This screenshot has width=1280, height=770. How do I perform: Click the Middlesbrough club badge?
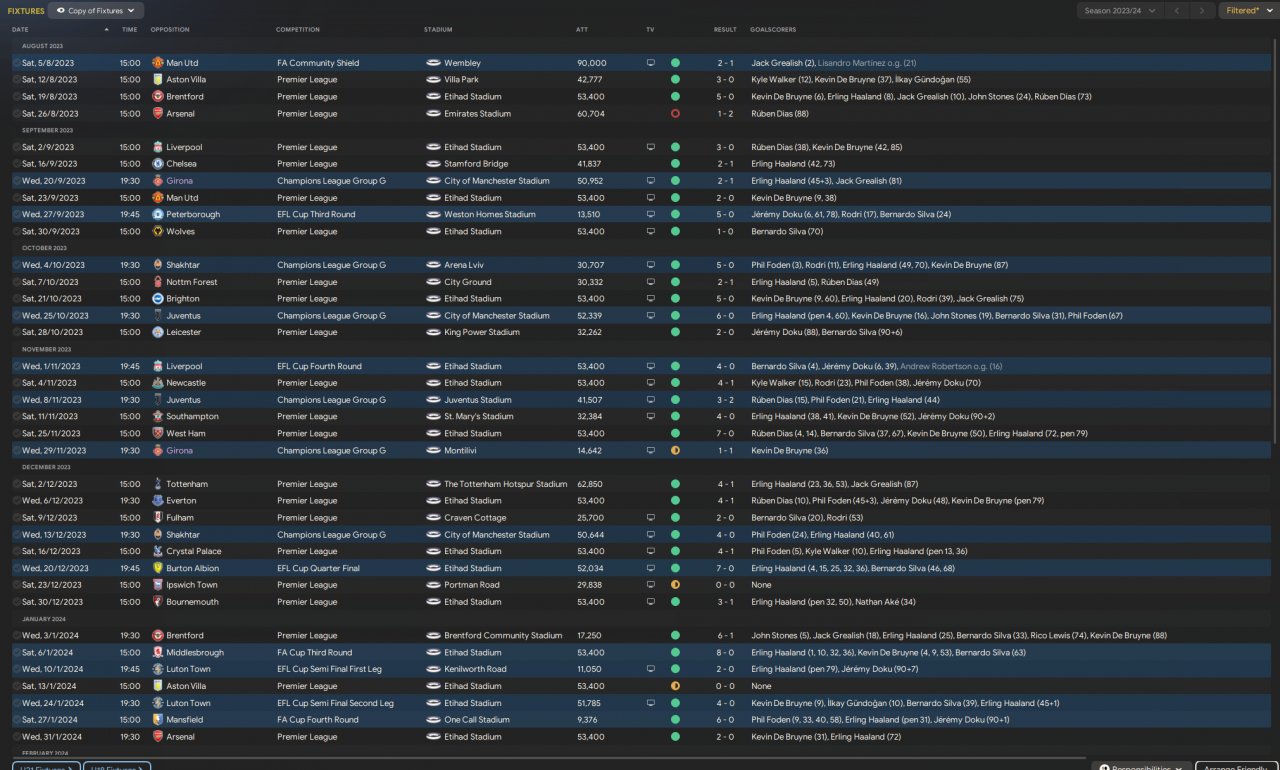pyautogui.click(x=158, y=652)
